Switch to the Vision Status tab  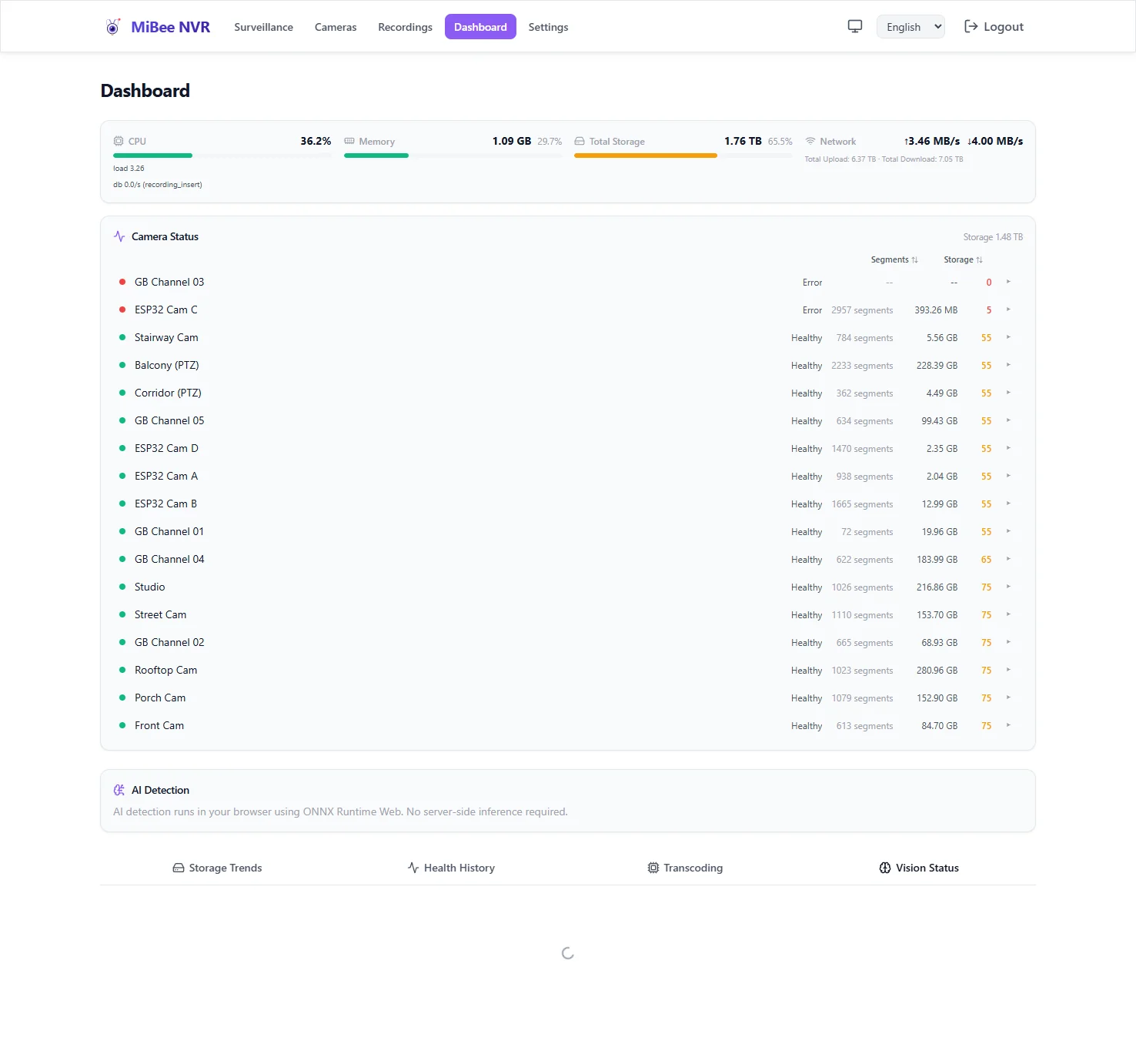[919, 868]
